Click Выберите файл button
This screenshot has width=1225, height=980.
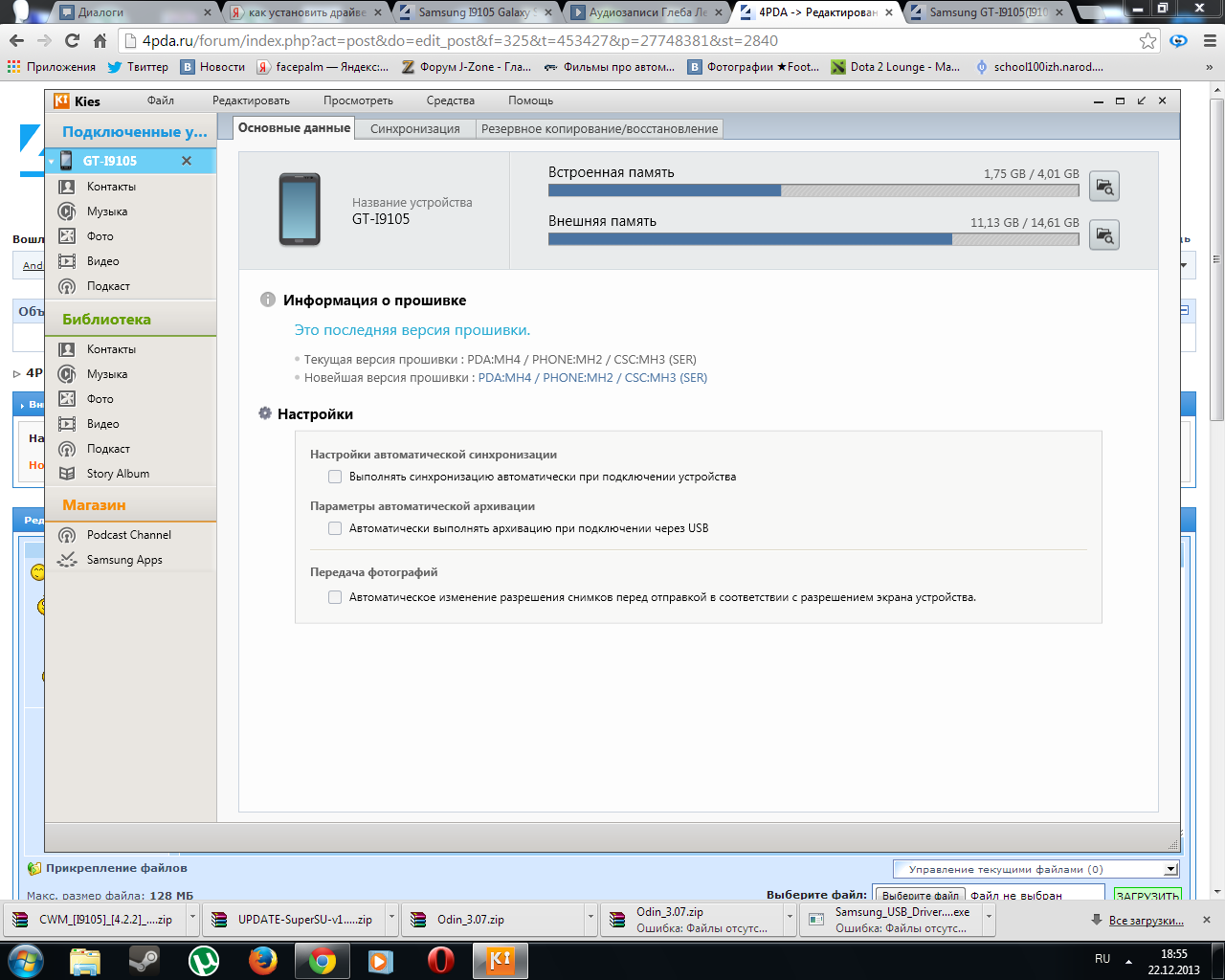[x=920, y=896]
